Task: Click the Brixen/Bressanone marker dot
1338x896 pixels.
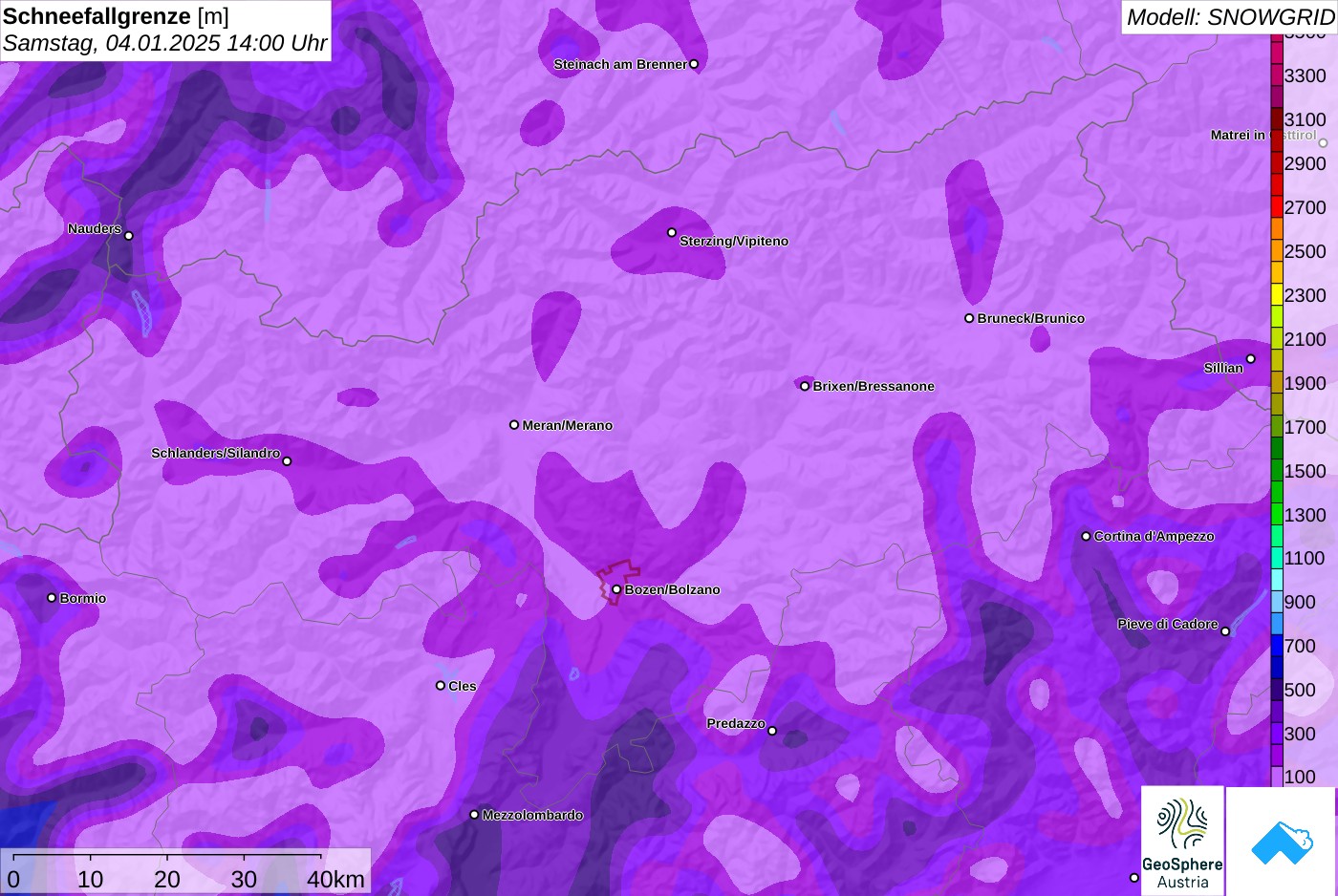Action: [805, 386]
